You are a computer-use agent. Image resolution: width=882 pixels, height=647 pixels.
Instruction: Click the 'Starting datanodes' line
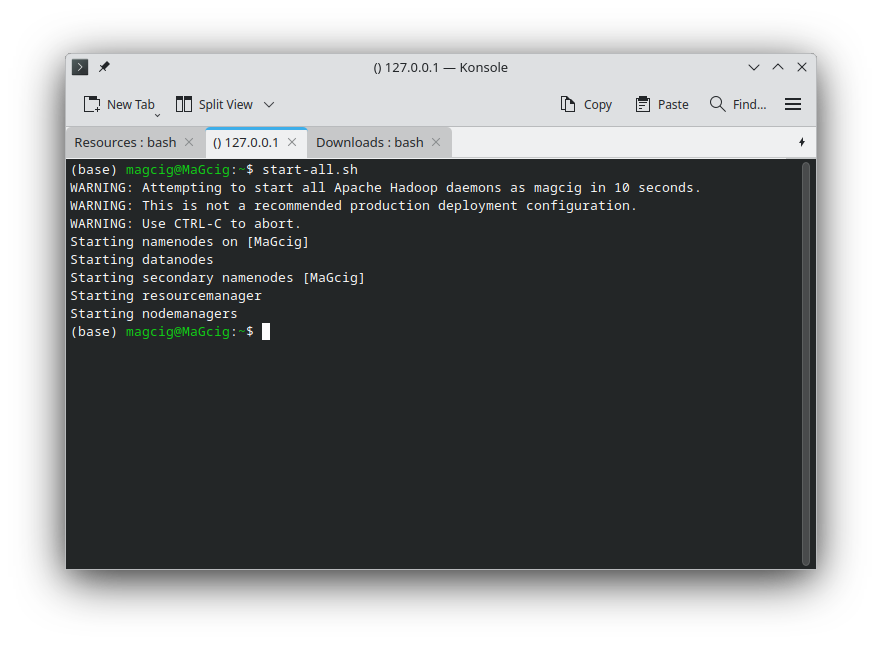point(142,260)
